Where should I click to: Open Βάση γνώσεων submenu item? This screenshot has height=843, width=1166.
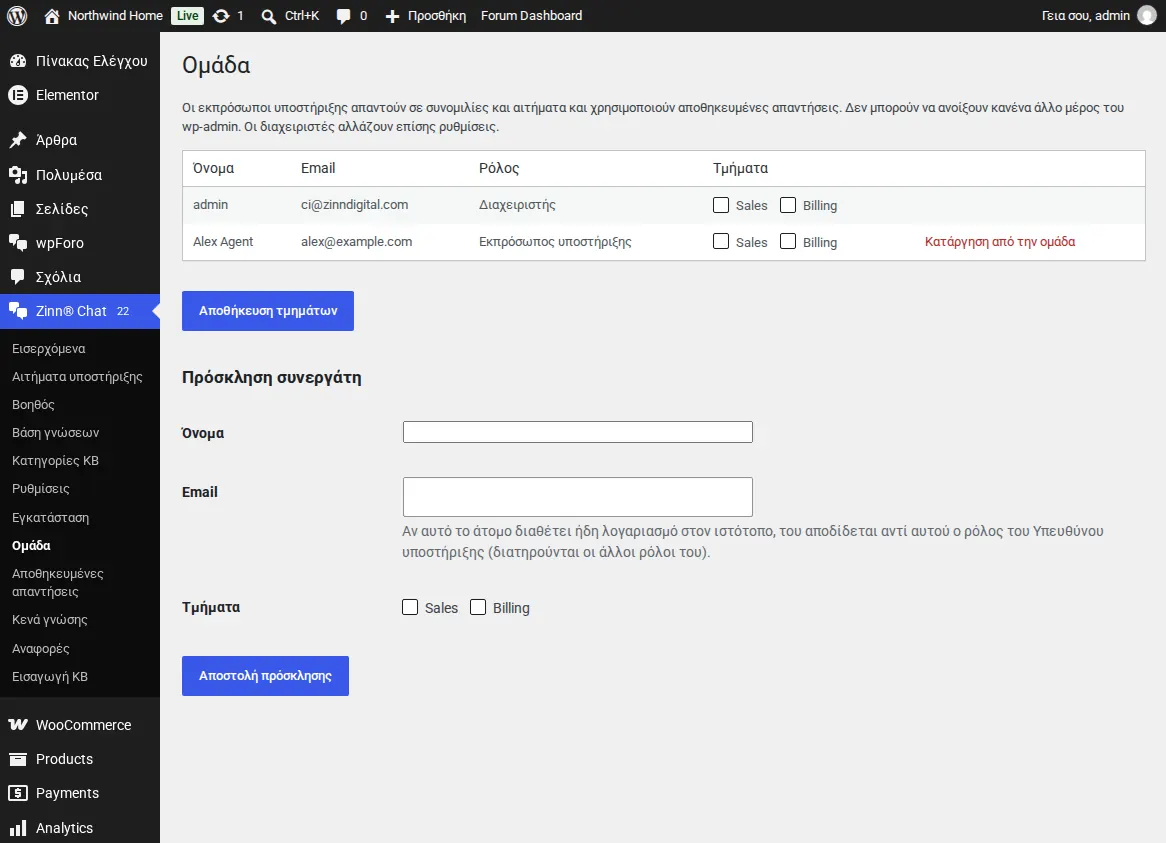pyautogui.click(x=56, y=433)
